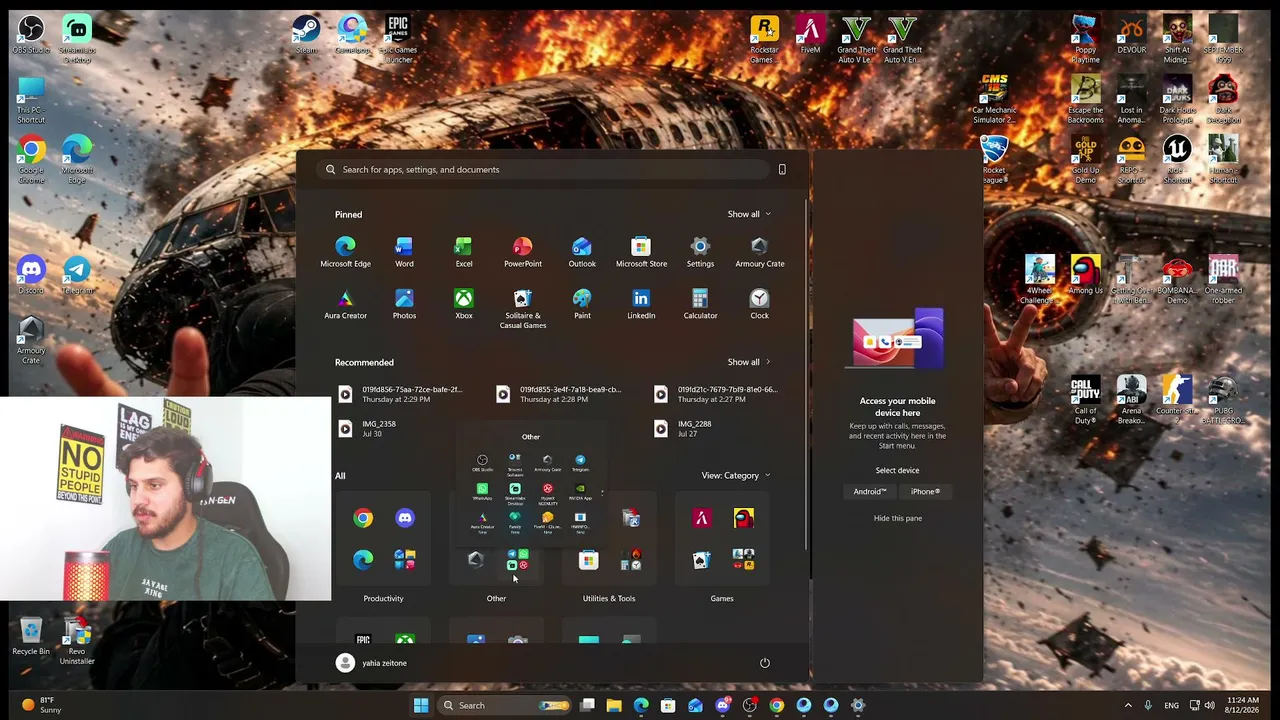Open Aura Creator pinned app

point(345,304)
